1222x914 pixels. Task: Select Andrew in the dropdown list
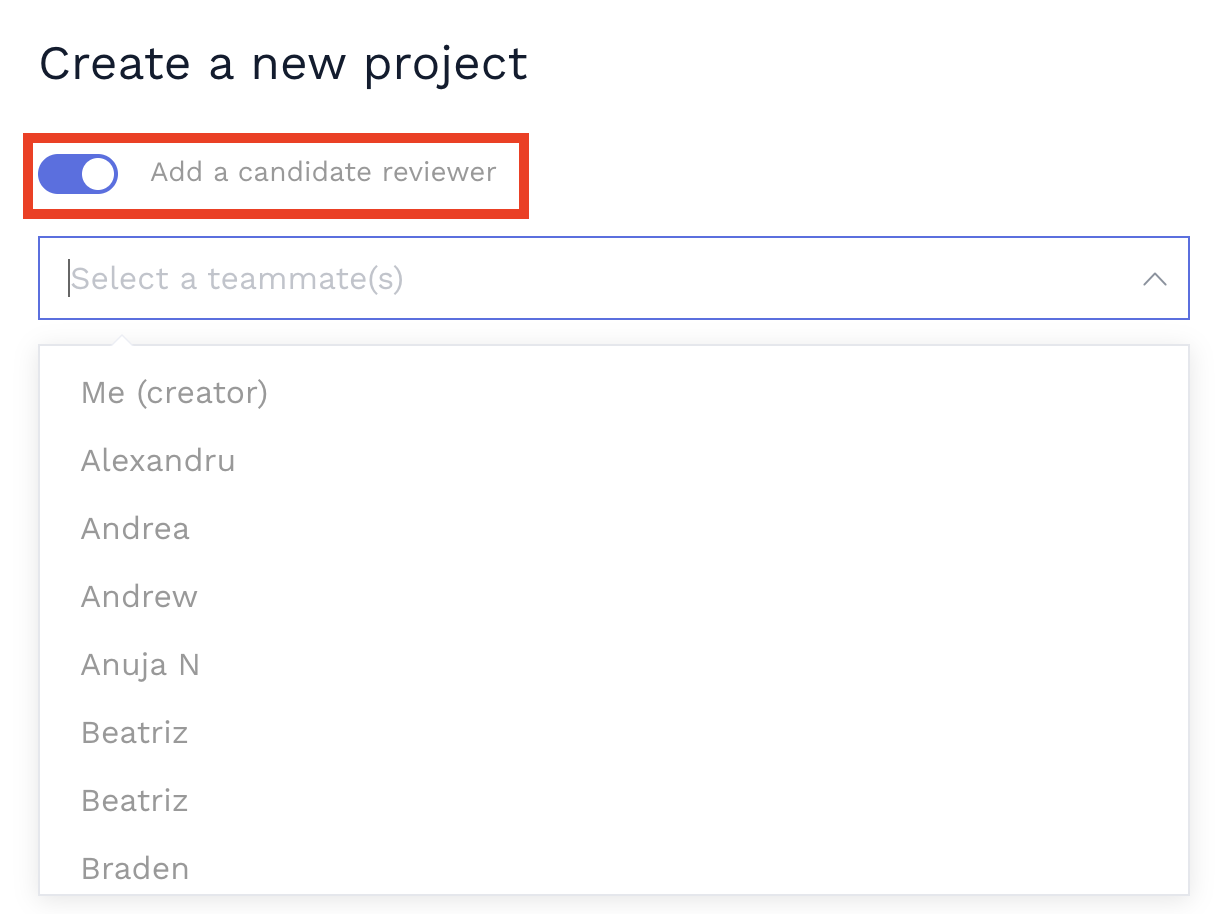tap(138, 596)
